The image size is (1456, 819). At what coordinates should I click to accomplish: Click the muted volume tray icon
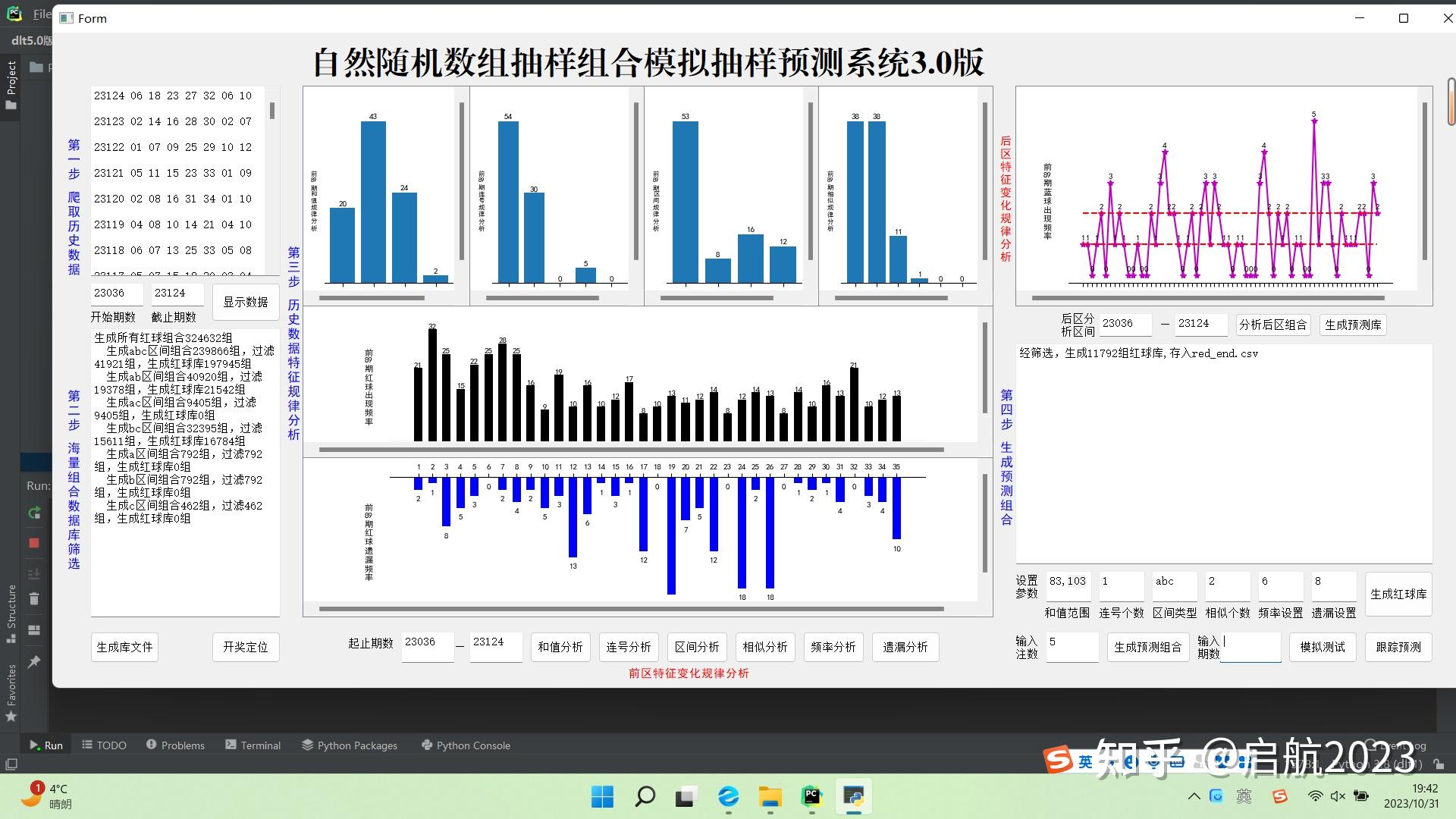(x=1338, y=796)
